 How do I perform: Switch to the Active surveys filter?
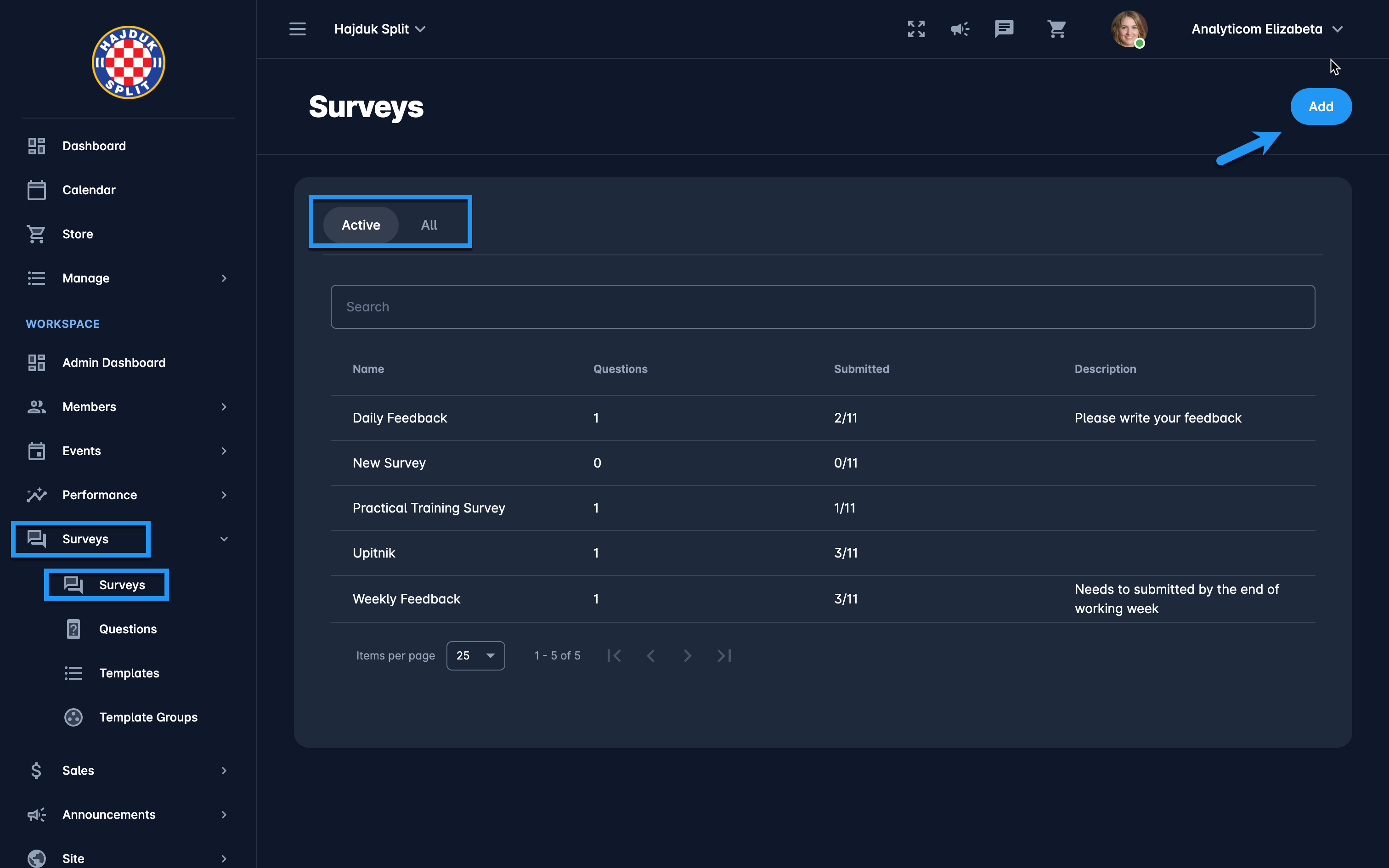[361, 225]
